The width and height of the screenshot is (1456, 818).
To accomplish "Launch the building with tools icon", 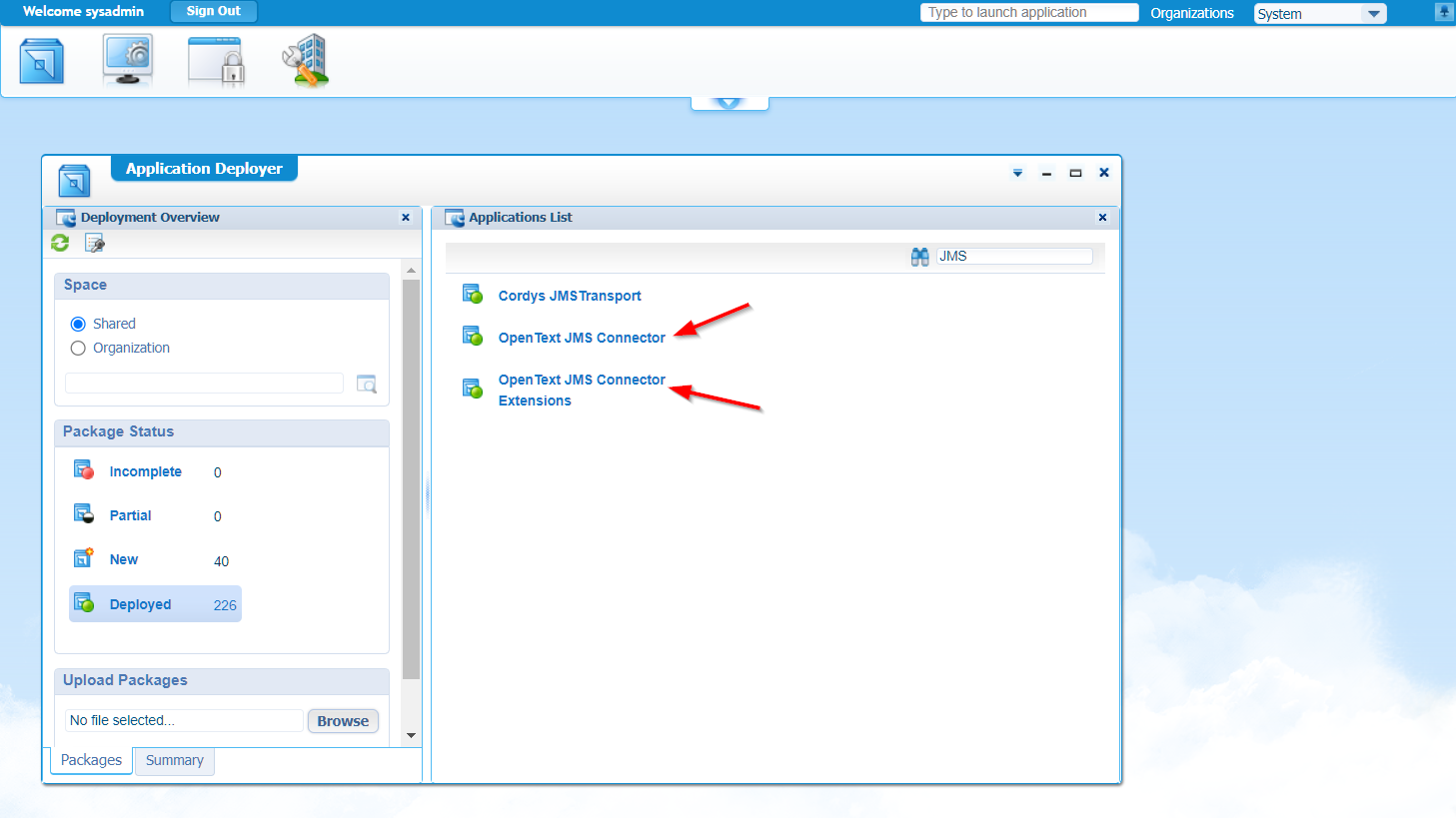I will pyautogui.click(x=306, y=61).
